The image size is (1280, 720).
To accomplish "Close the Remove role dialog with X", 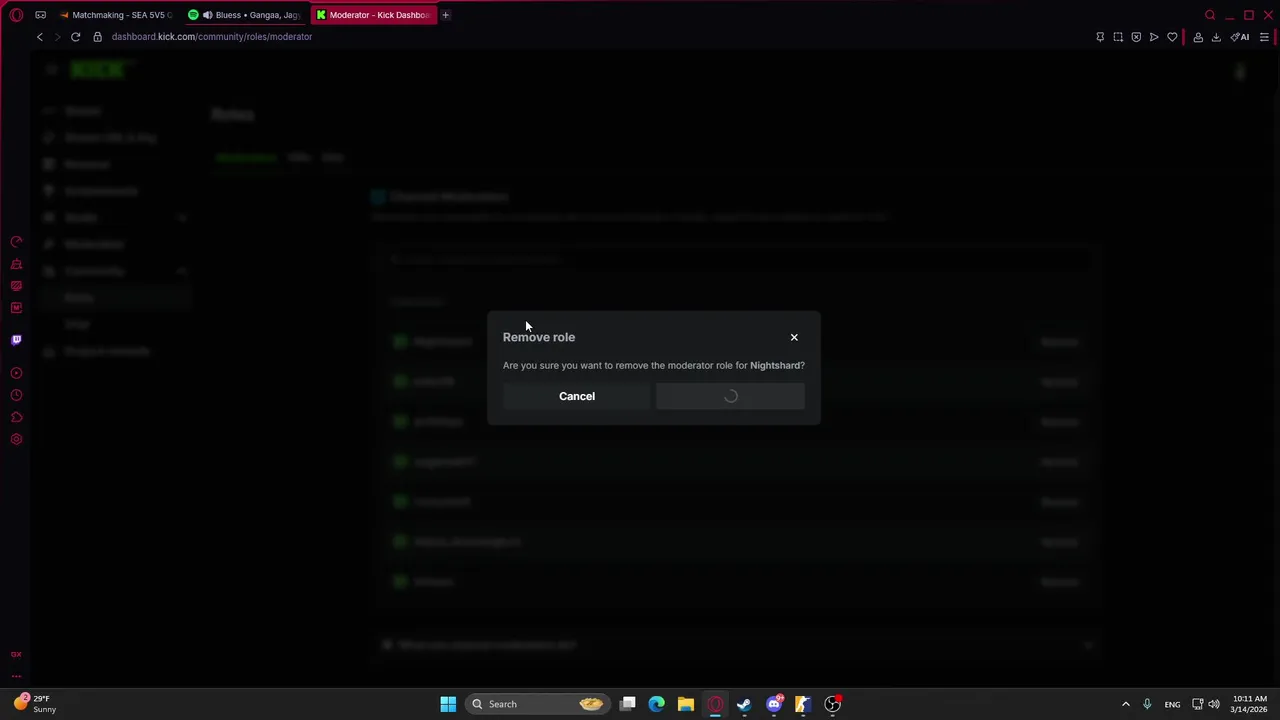I will click(794, 337).
